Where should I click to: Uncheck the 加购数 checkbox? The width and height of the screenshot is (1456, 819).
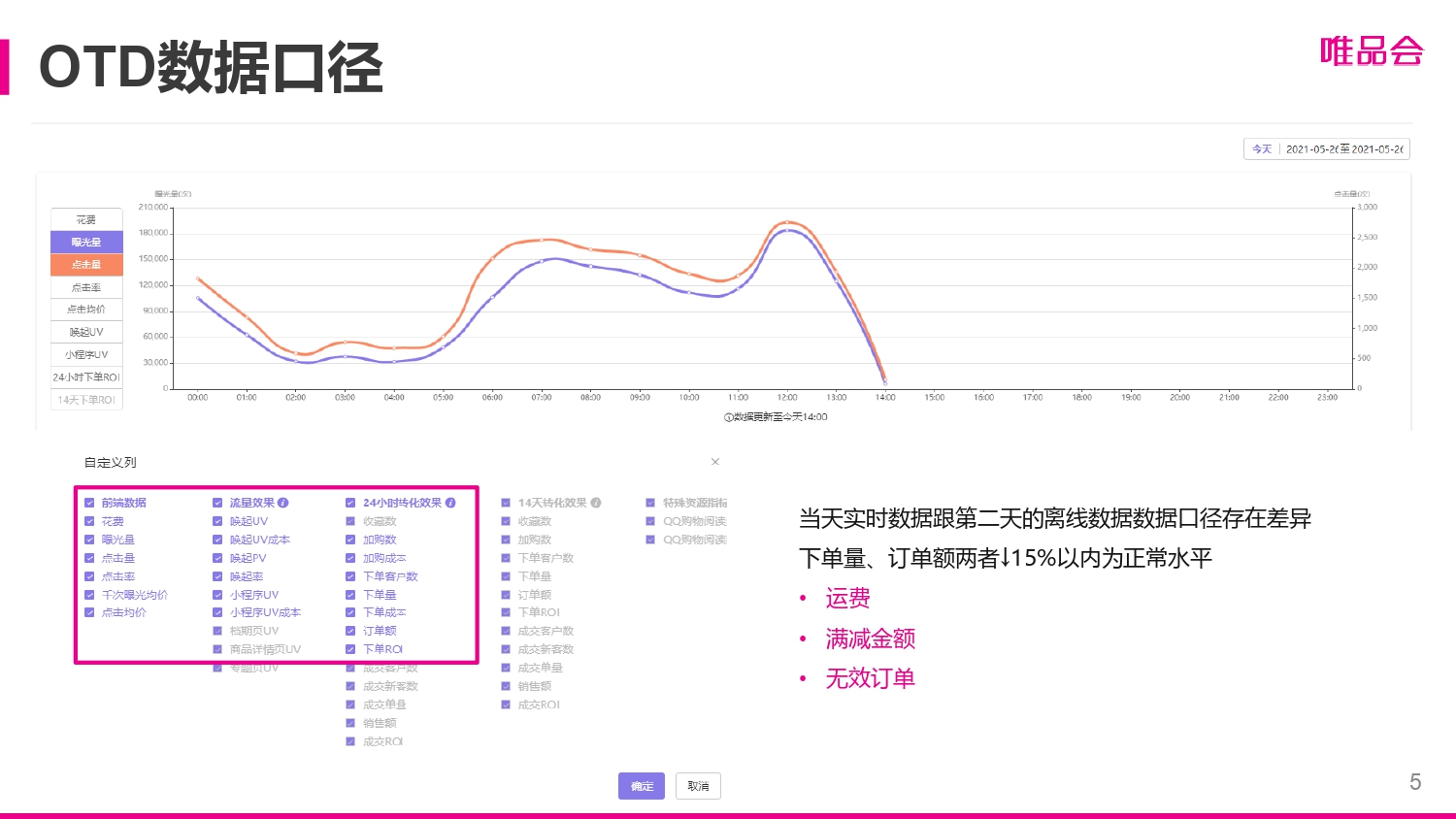[x=350, y=540]
